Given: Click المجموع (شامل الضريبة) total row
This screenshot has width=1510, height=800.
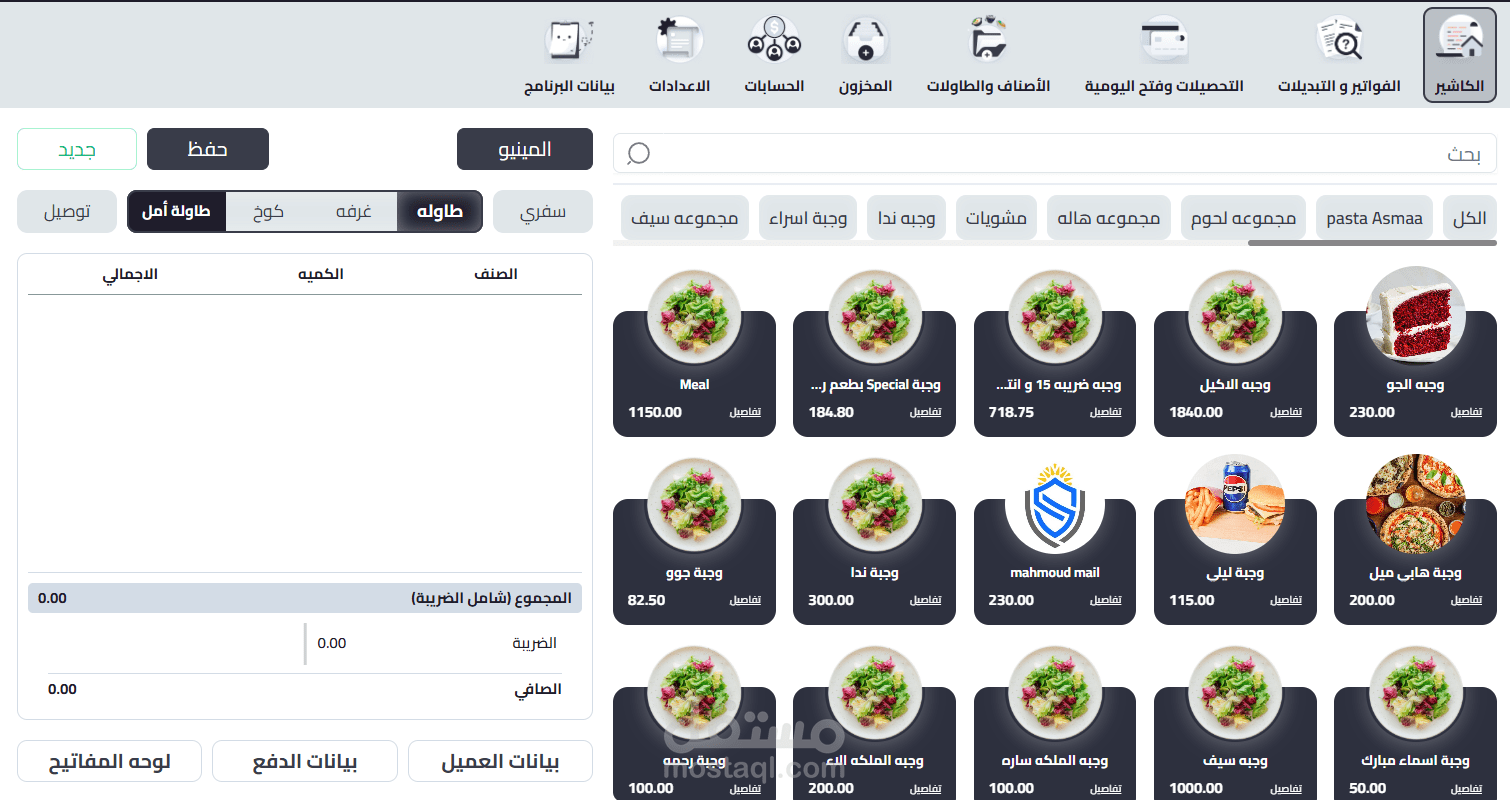Looking at the screenshot, I should (305, 598).
